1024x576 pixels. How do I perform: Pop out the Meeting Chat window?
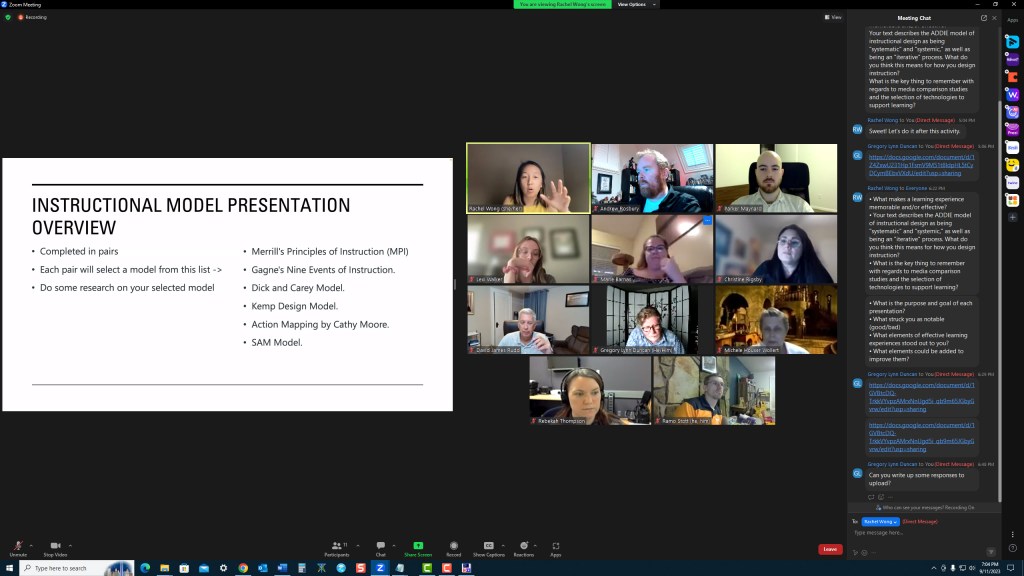(983, 18)
